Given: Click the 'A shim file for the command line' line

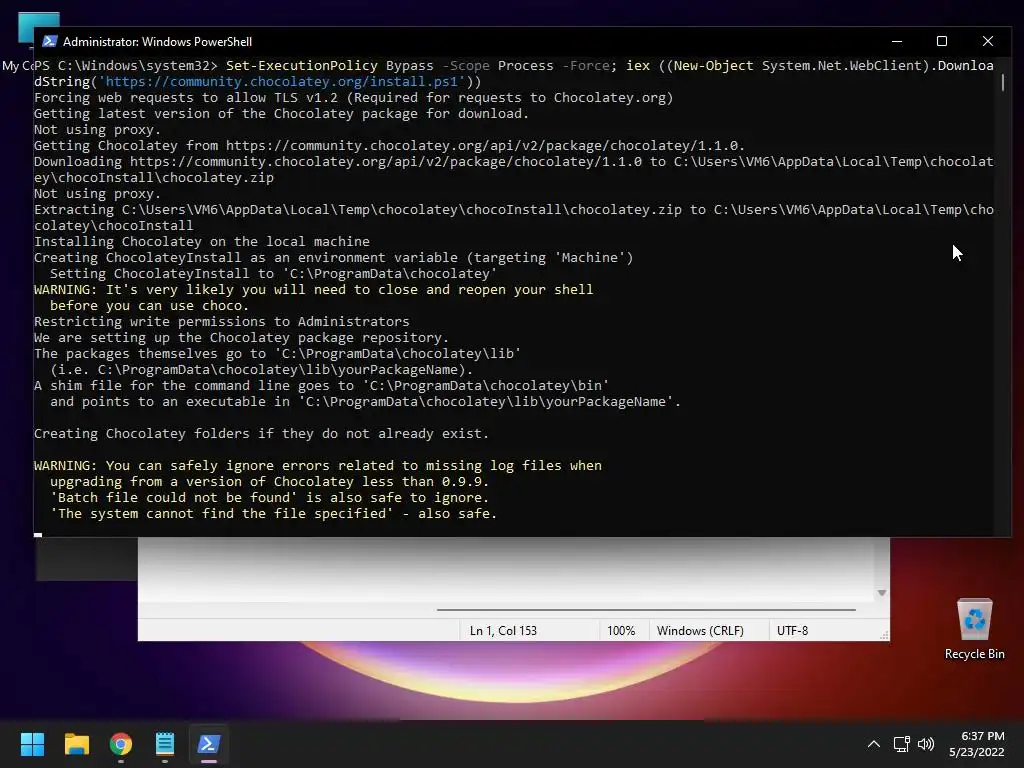Looking at the screenshot, I should (x=321, y=385).
